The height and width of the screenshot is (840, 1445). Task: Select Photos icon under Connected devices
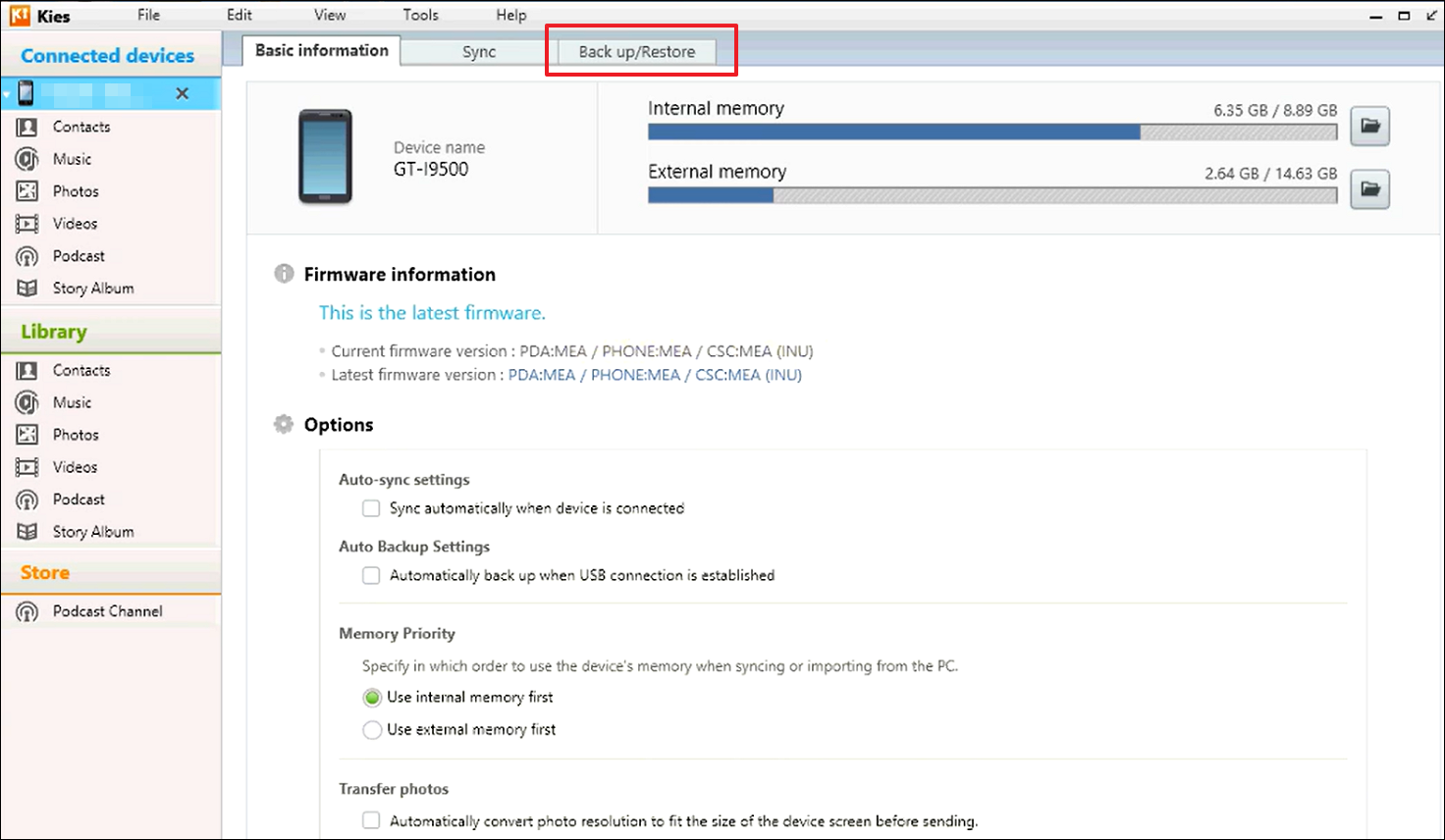pos(27,191)
